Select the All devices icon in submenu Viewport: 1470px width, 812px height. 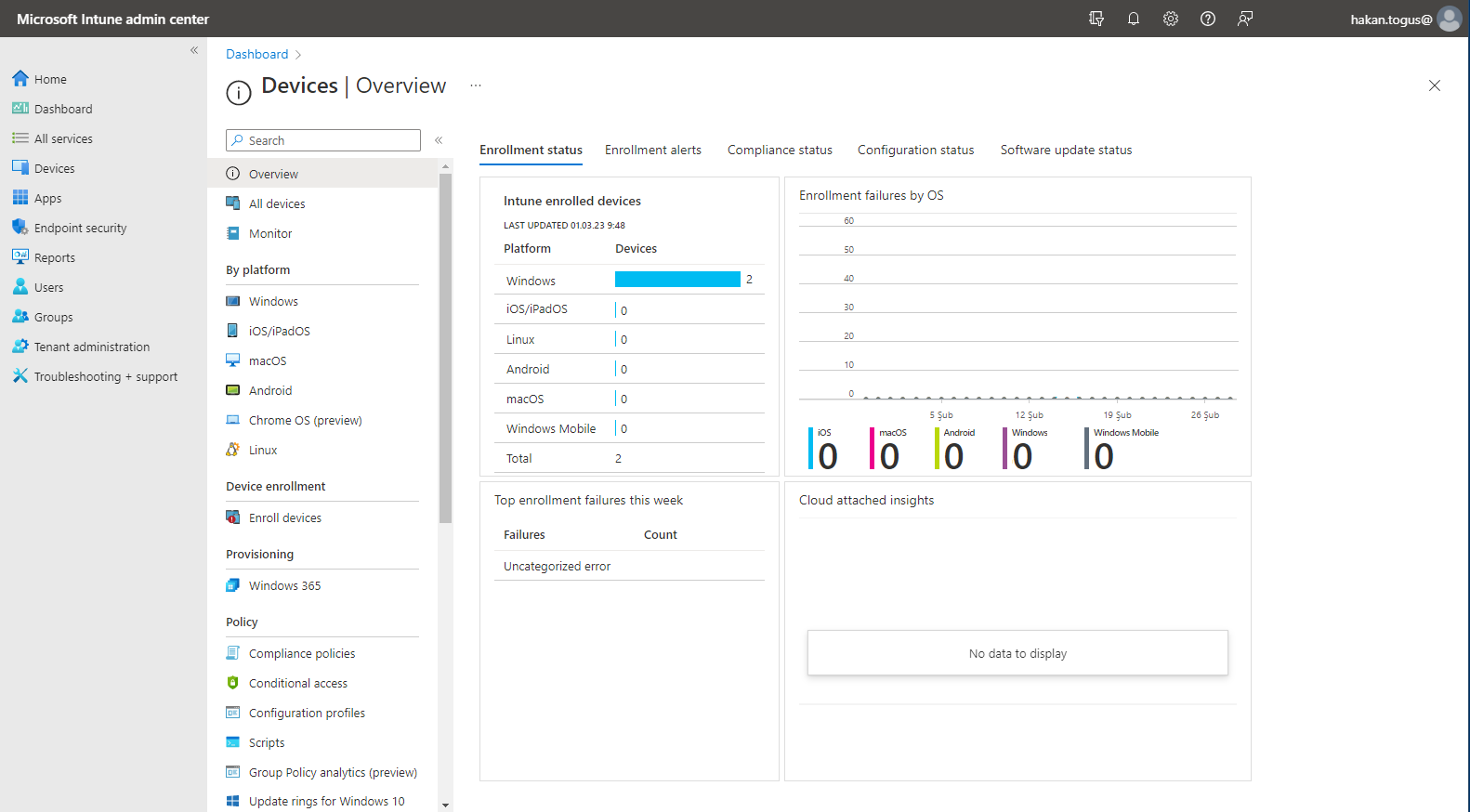coord(233,203)
